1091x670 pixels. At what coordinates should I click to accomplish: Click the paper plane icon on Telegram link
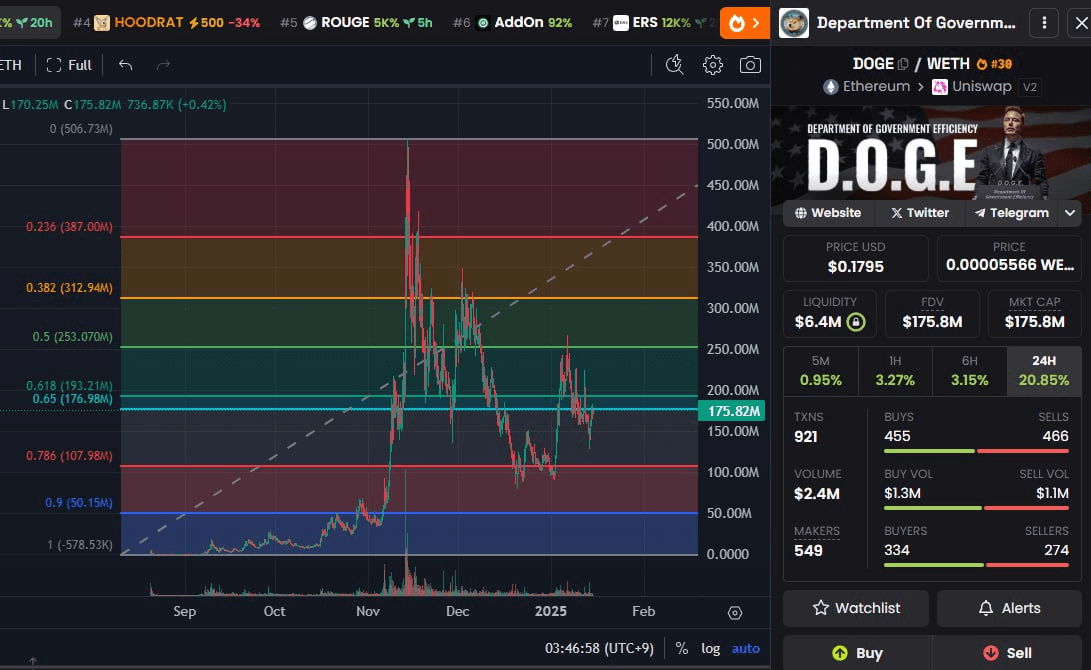(x=980, y=213)
